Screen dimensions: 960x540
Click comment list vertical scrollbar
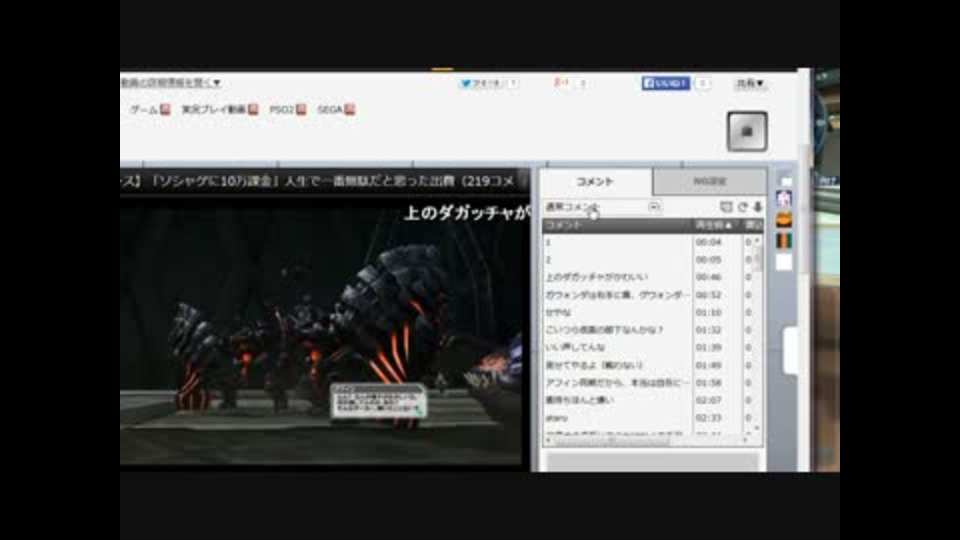coord(757,334)
